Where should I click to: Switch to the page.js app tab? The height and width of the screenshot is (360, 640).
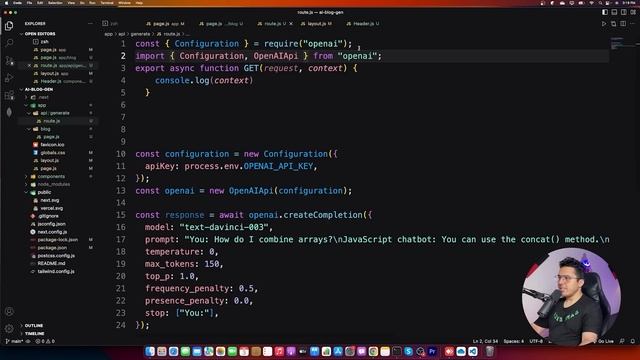tap(165, 24)
